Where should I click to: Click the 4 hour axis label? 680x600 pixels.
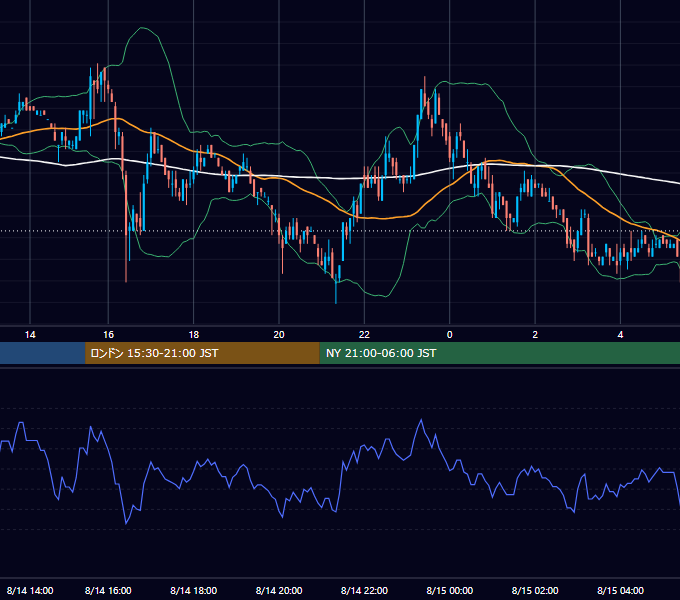(621, 335)
